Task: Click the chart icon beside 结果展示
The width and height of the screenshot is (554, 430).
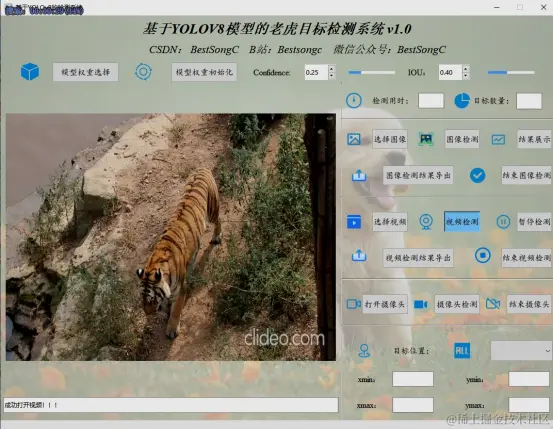Action: pyautogui.click(x=498, y=139)
